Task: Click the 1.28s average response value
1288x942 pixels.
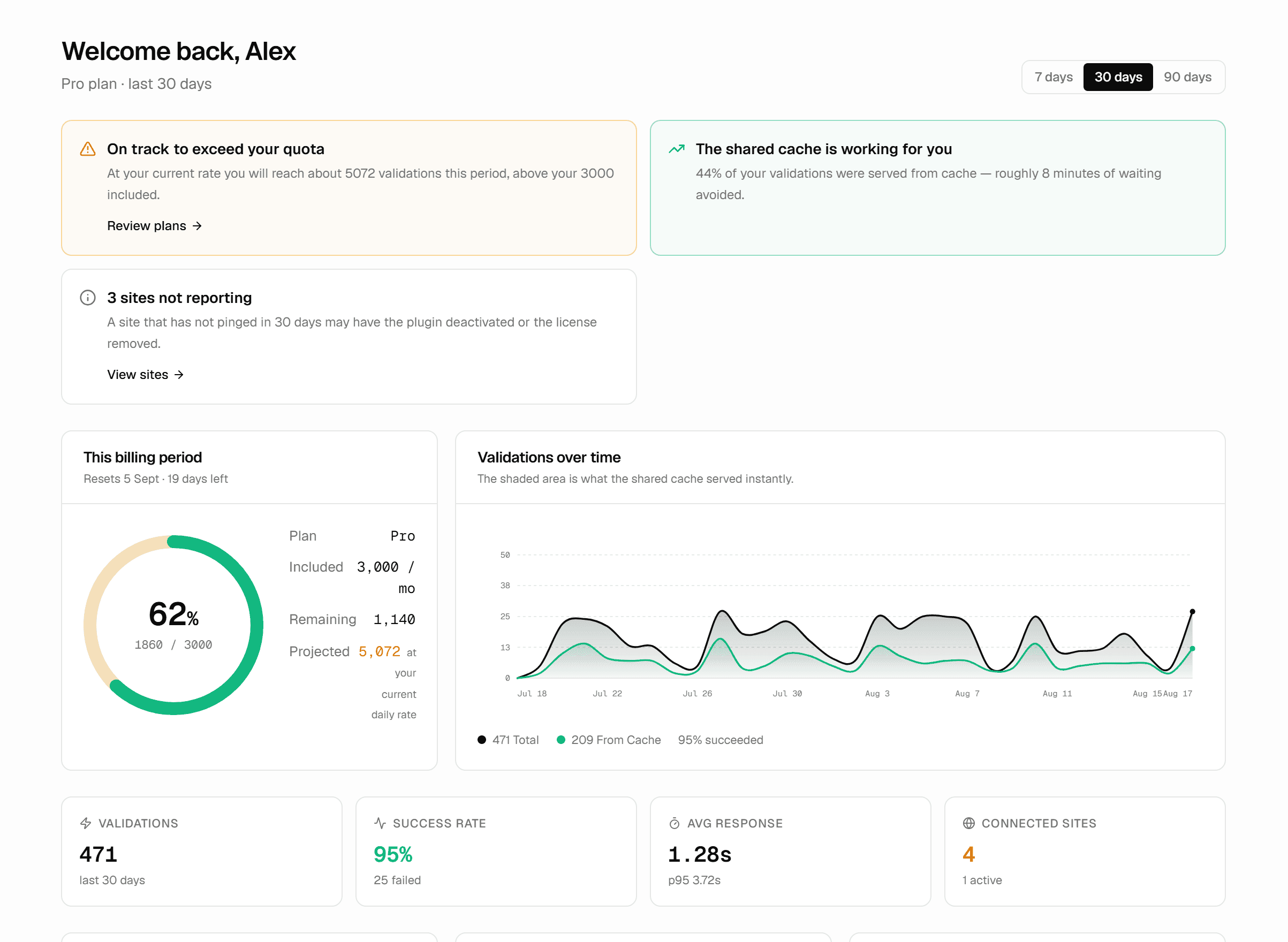Action: click(700, 854)
